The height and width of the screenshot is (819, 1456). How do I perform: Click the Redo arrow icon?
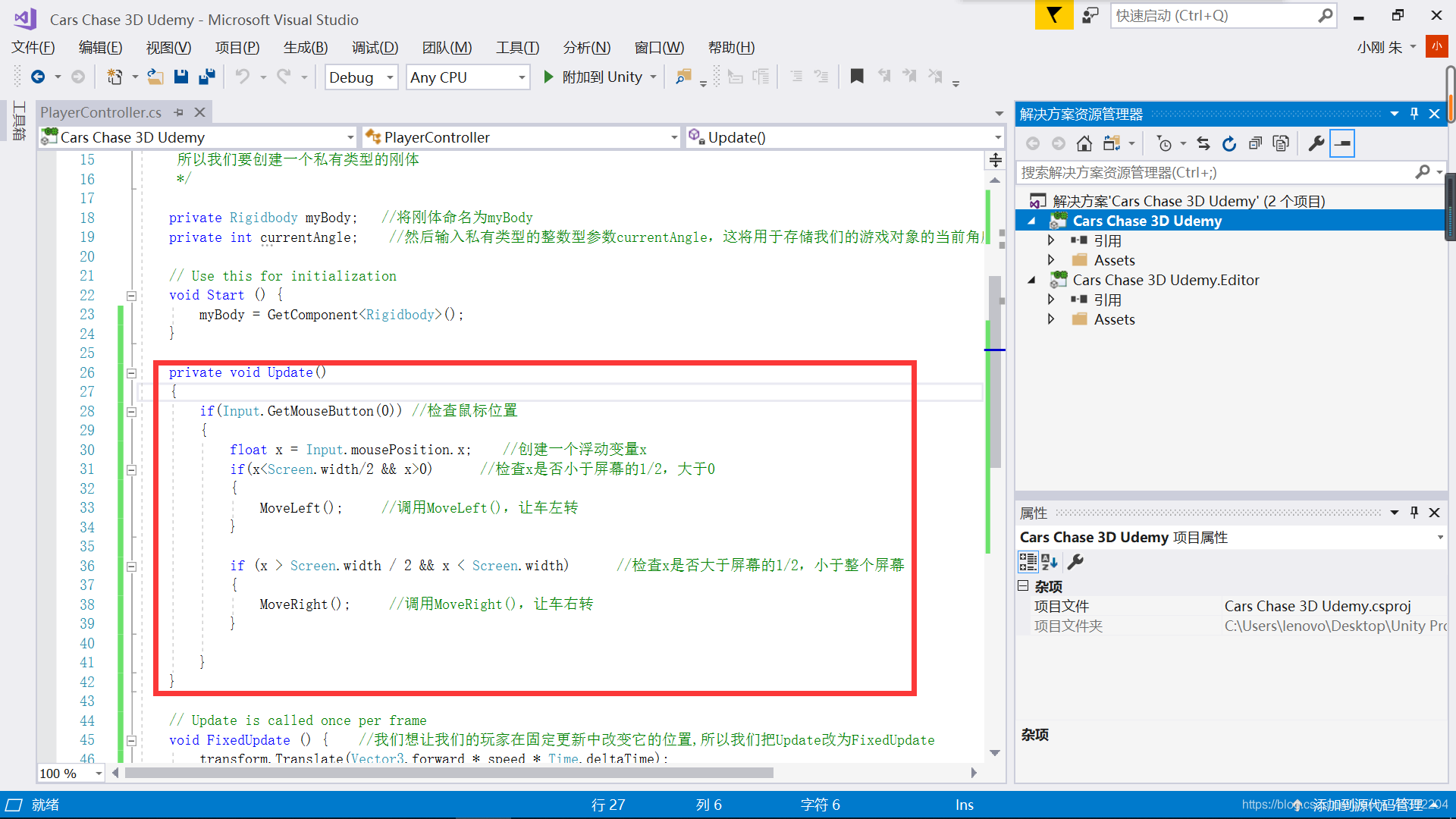[284, 77]
